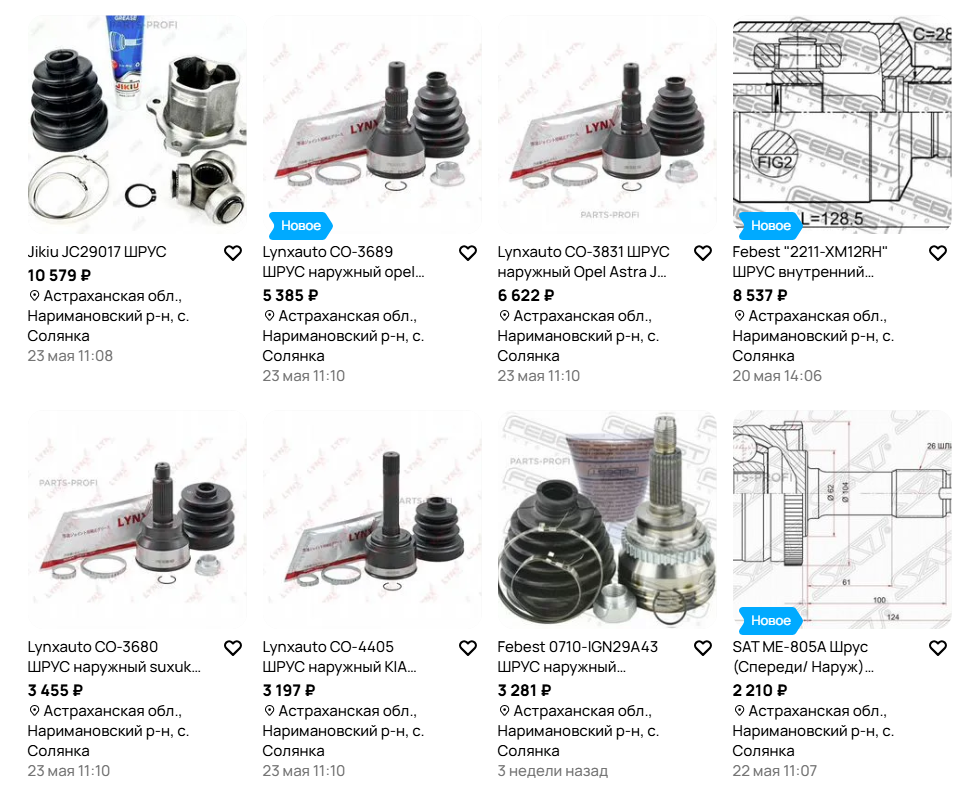Open Lynxauto CO-3831 Opel Astra J link
This screenshot has width=970, height=790.
(x=583, y=262)
